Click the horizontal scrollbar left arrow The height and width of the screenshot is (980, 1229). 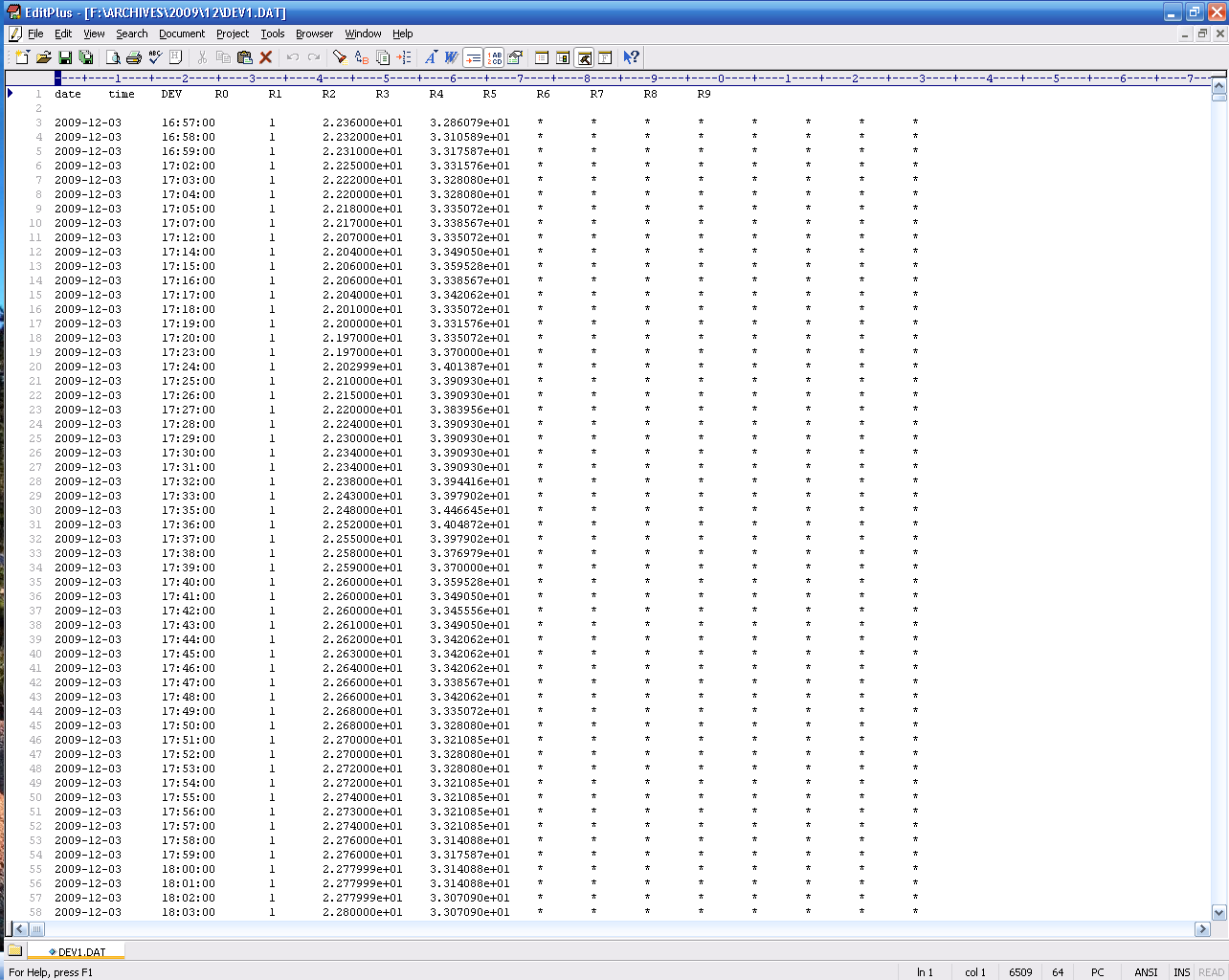pos(19,929)
